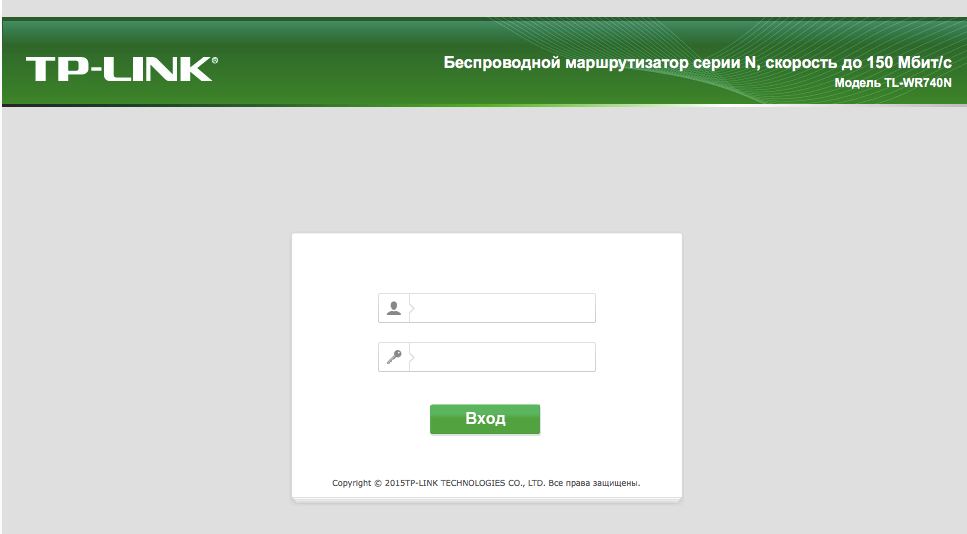Click the gray page background
Viewport: 967px width, 534px height.
(154, 308)
